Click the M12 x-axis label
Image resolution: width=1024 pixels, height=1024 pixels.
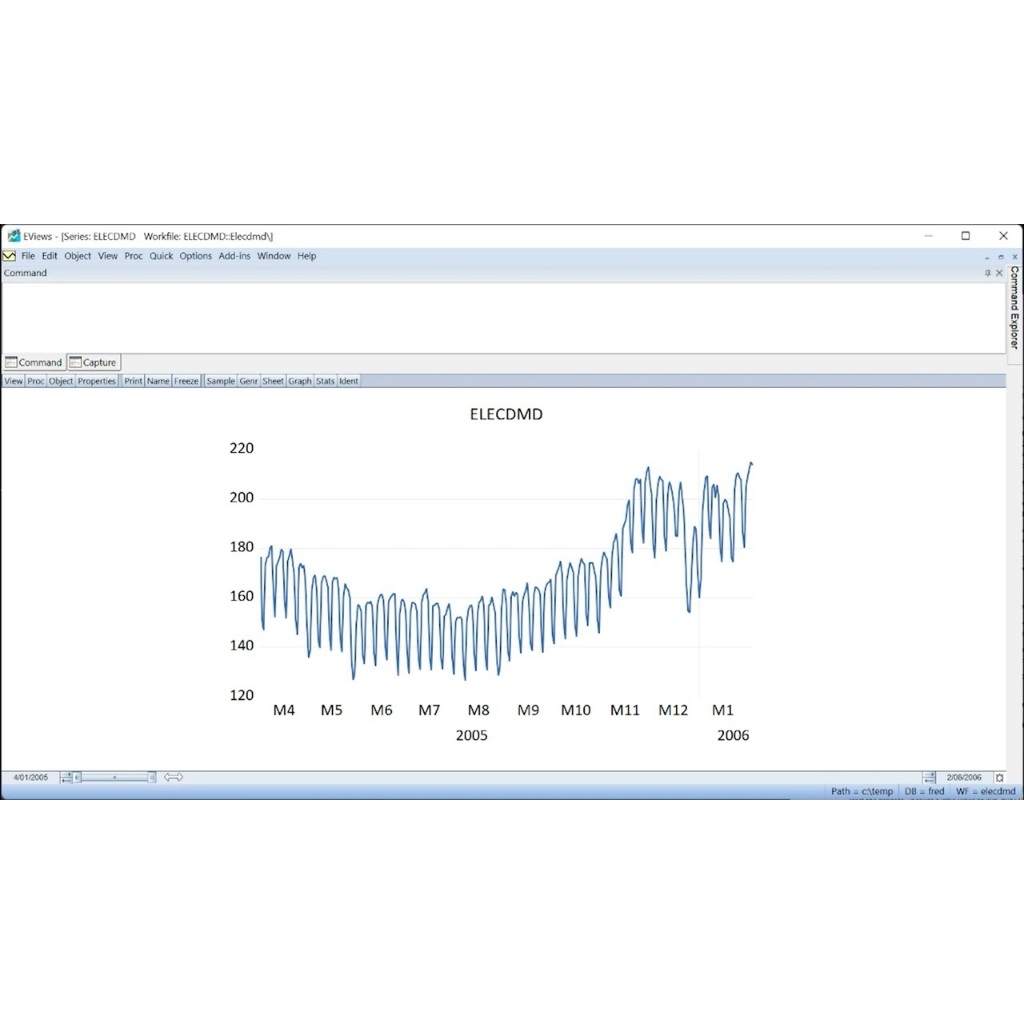pyautogui.click(x=673, y=710)
